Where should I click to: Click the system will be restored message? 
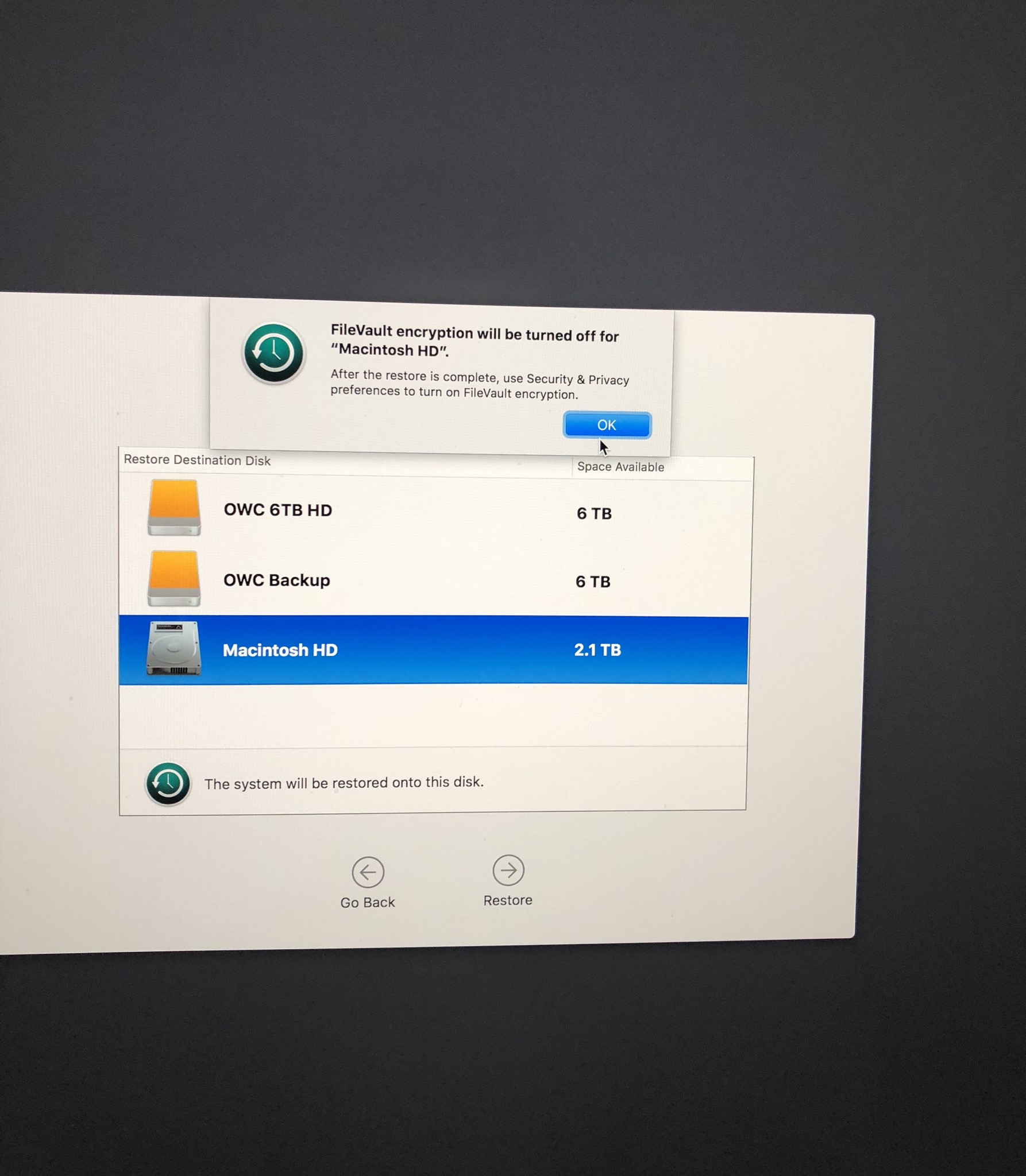[x=344, y=783]
